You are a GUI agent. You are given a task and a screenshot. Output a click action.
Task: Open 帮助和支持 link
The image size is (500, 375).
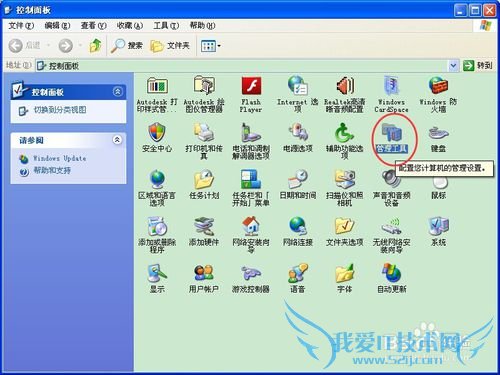(x=52, y=171)
